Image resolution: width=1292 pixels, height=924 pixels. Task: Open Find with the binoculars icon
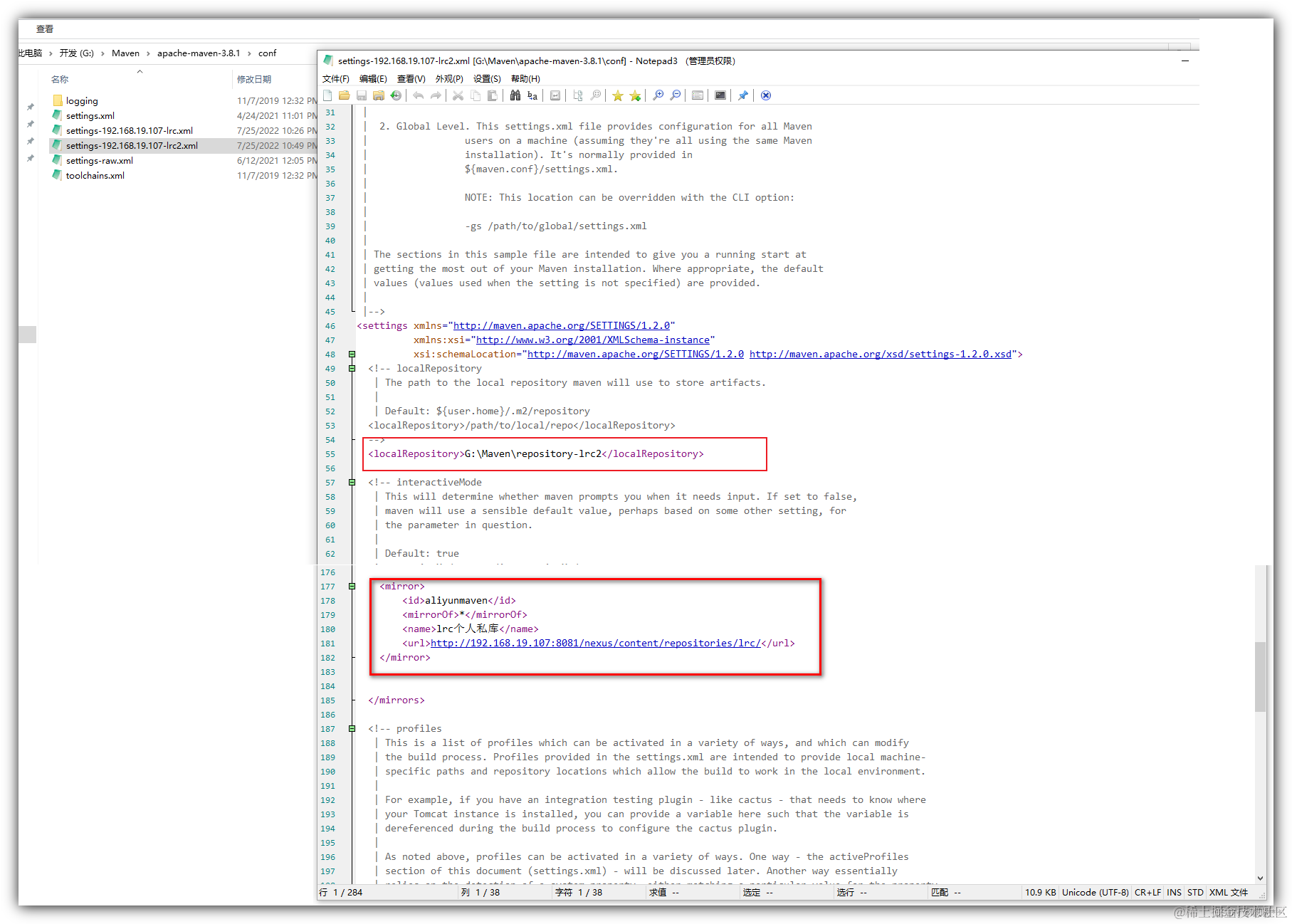pyautogui.click(x=515, y=95)
